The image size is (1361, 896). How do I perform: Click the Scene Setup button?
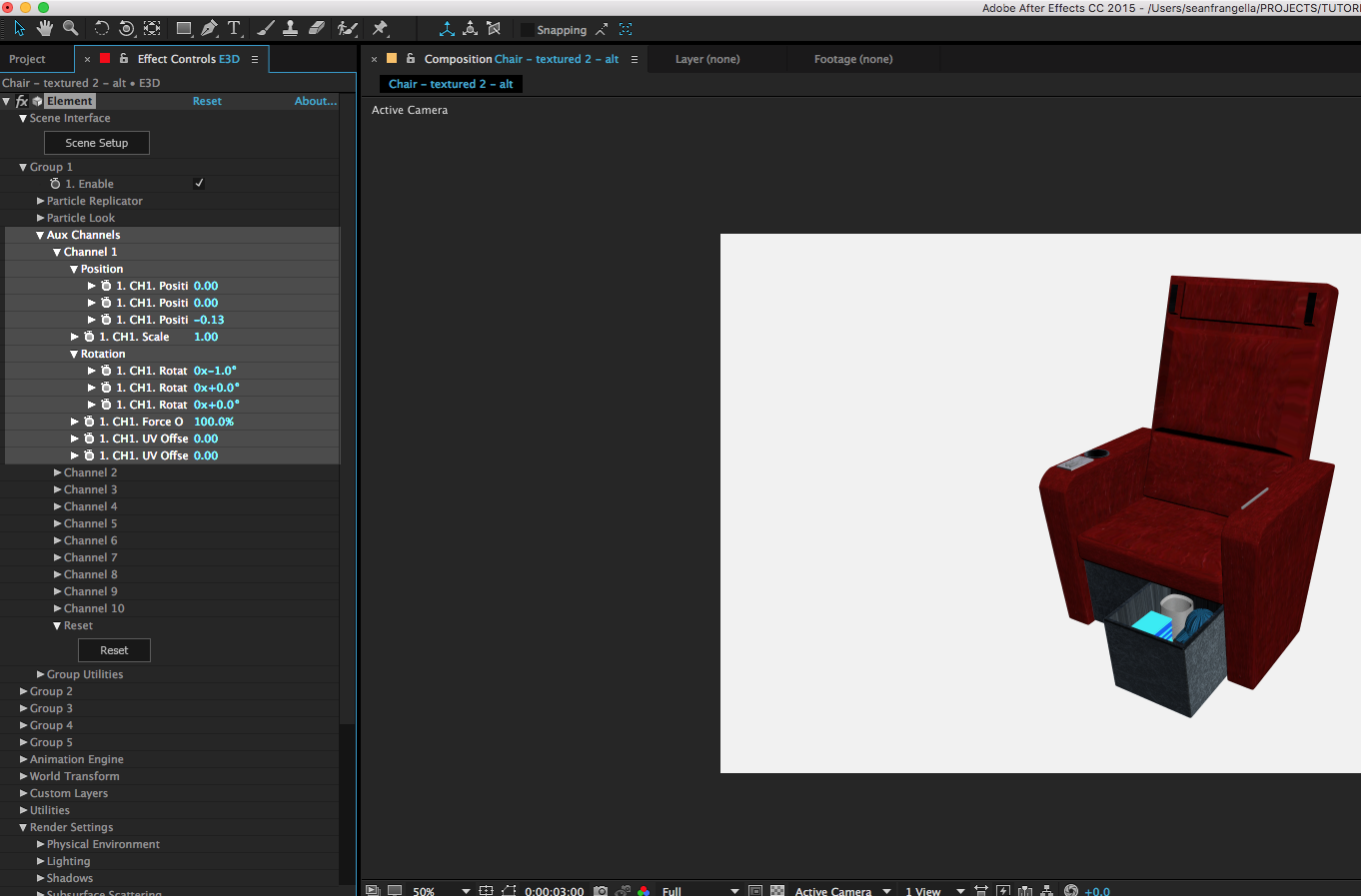point(97,143)
